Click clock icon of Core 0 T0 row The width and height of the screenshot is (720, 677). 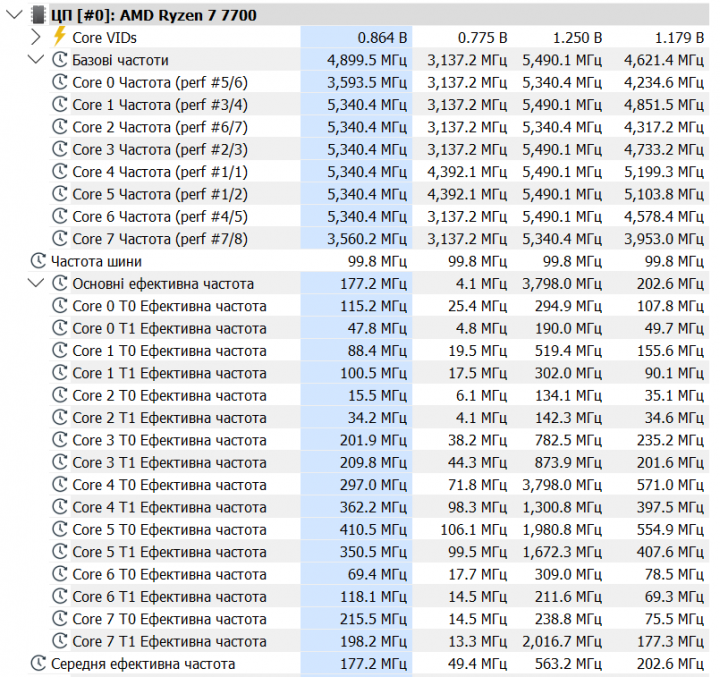60,305
